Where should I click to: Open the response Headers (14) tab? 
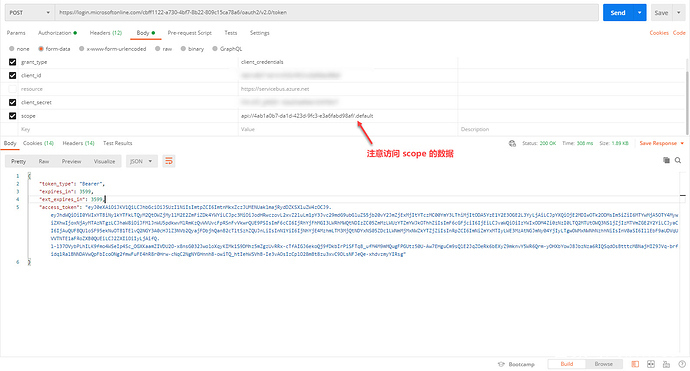[78, 143]
